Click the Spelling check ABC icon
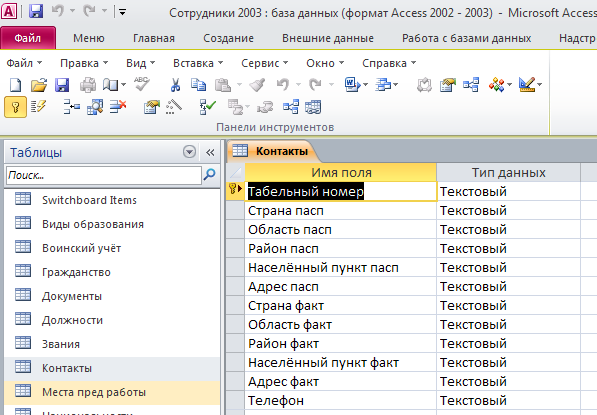This screenshot has width=597, height=415. [142, 84]
